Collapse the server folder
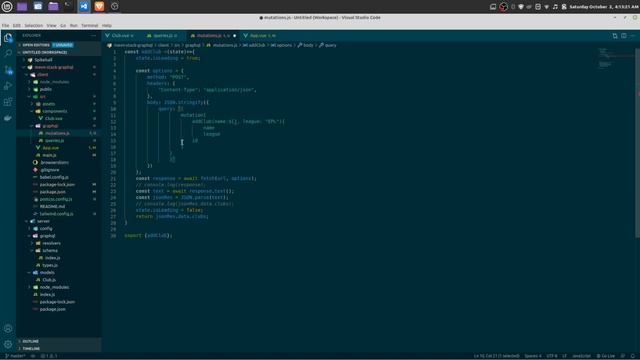Viewport: 640px width, 360px height. (59, 221)
